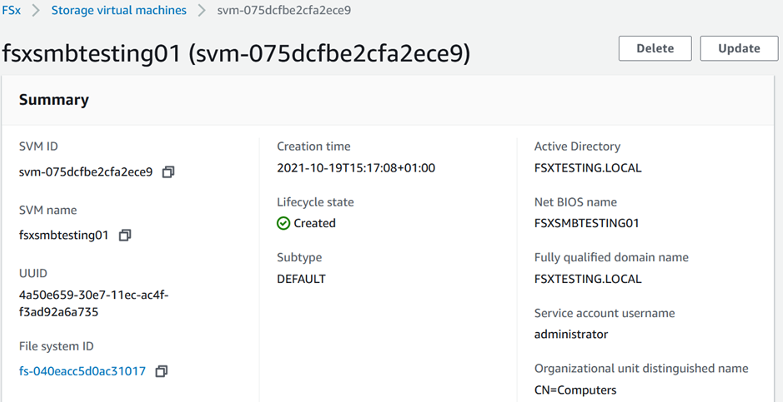
Task: Click the chevron after Storage virtual machines
Action: click(x=202, y=10)
